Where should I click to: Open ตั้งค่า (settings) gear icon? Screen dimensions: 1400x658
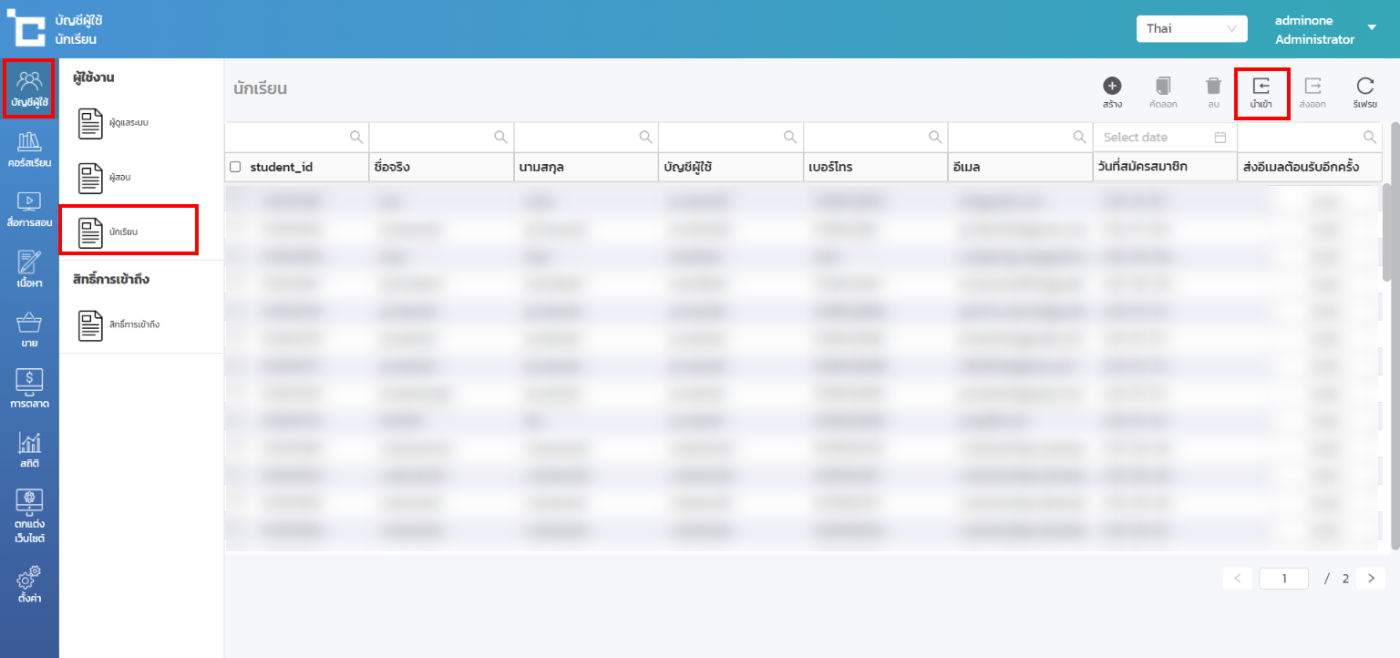coord(29,583)
